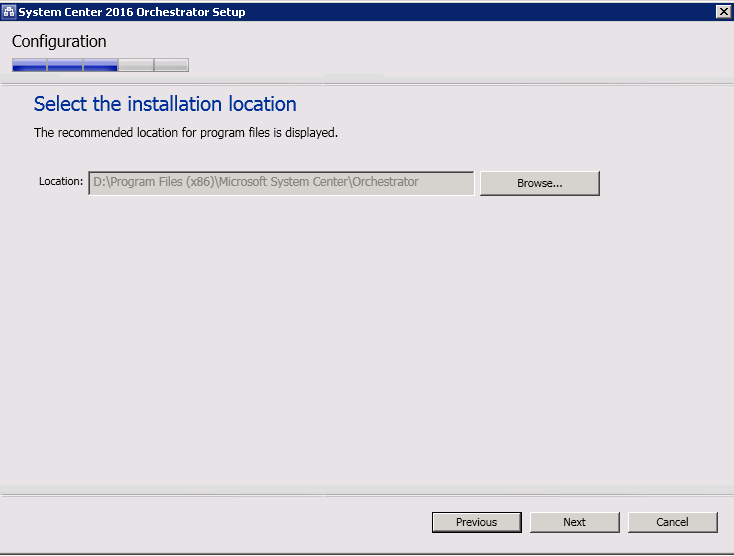Click the separator bar above the navigation buttons
734x556 pixels.
coord(366,493)
